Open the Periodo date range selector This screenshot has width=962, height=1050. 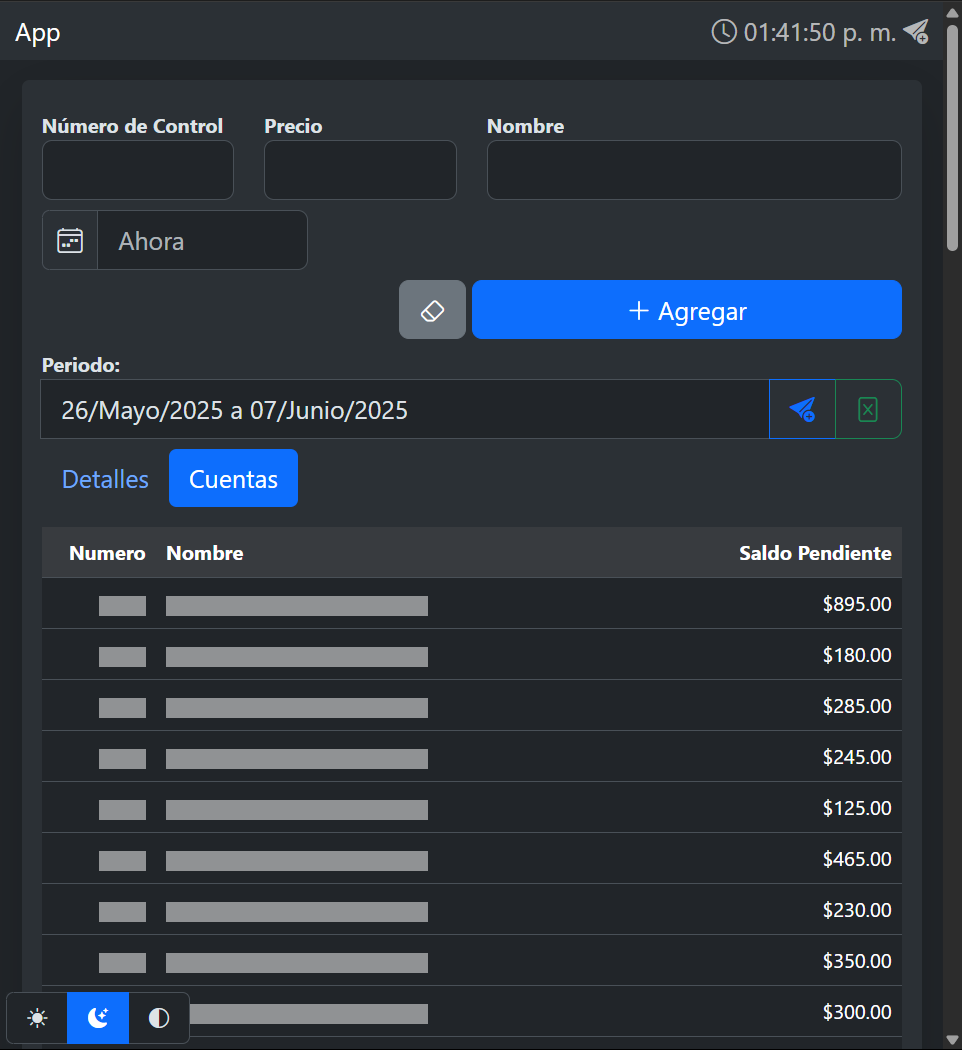pos(404,409)
